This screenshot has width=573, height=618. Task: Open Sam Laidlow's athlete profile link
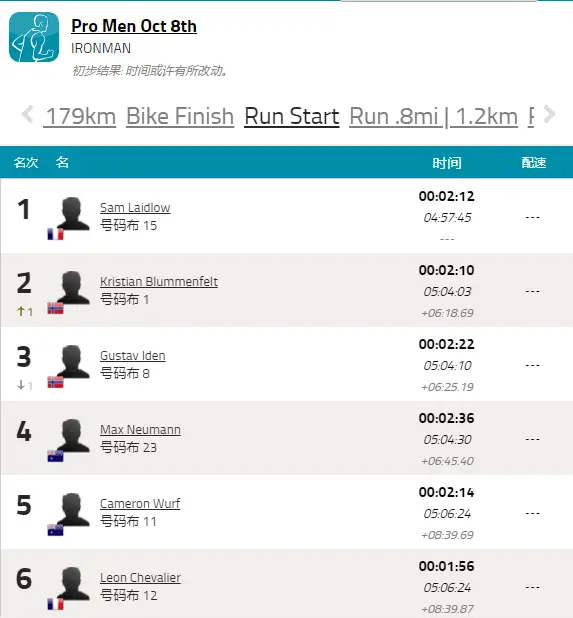click(135, 207)
